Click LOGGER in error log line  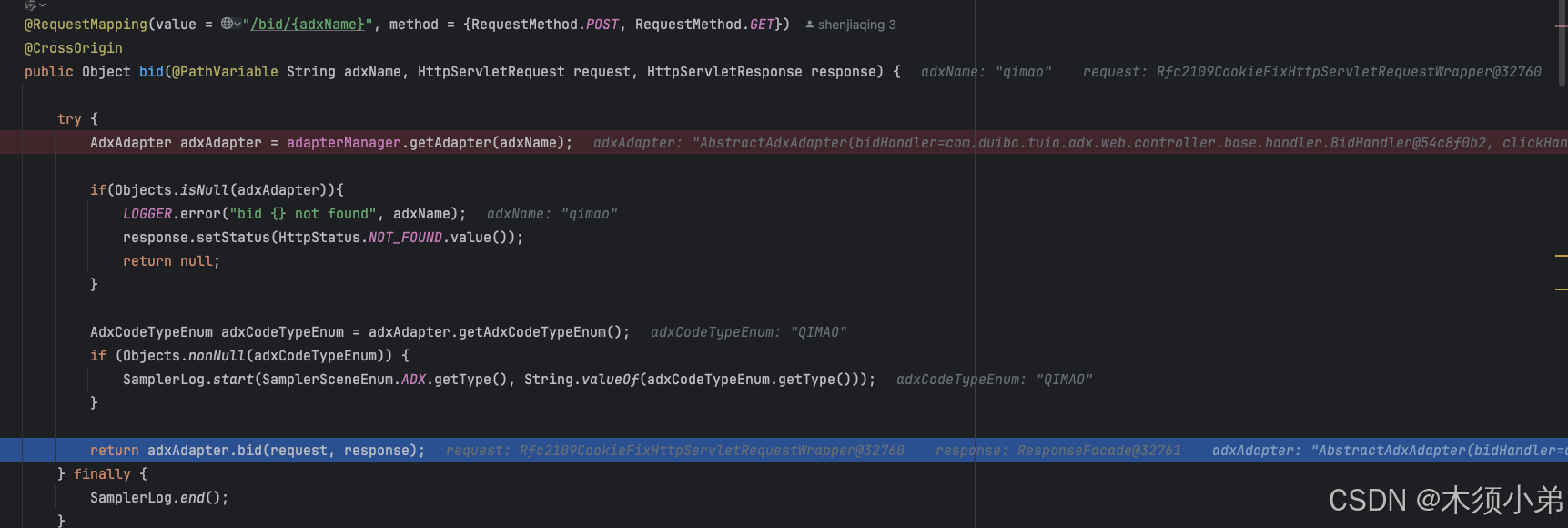pos(147,214)
